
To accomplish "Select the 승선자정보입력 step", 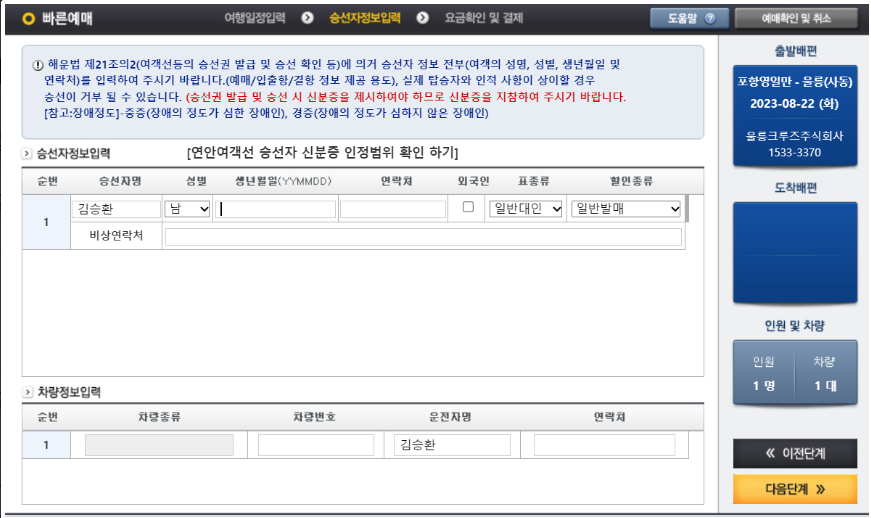I will click(364, 18).
